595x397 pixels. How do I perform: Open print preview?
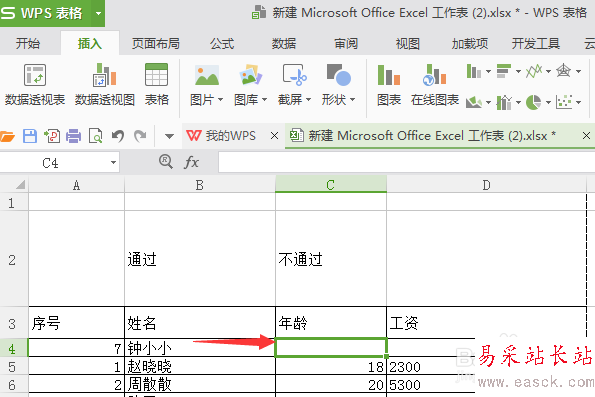click(x=95, y=136)
